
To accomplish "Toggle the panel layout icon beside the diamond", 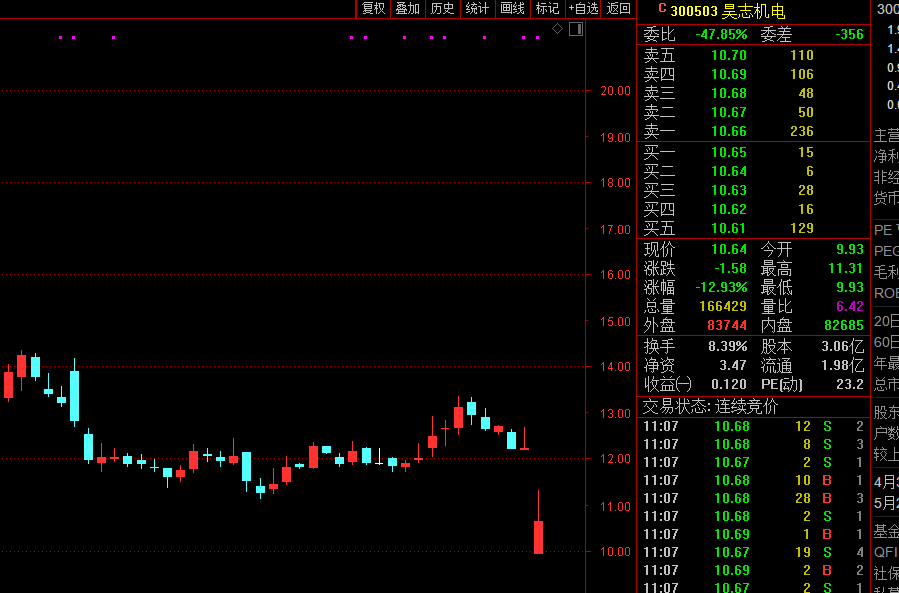I will [576, 29].
